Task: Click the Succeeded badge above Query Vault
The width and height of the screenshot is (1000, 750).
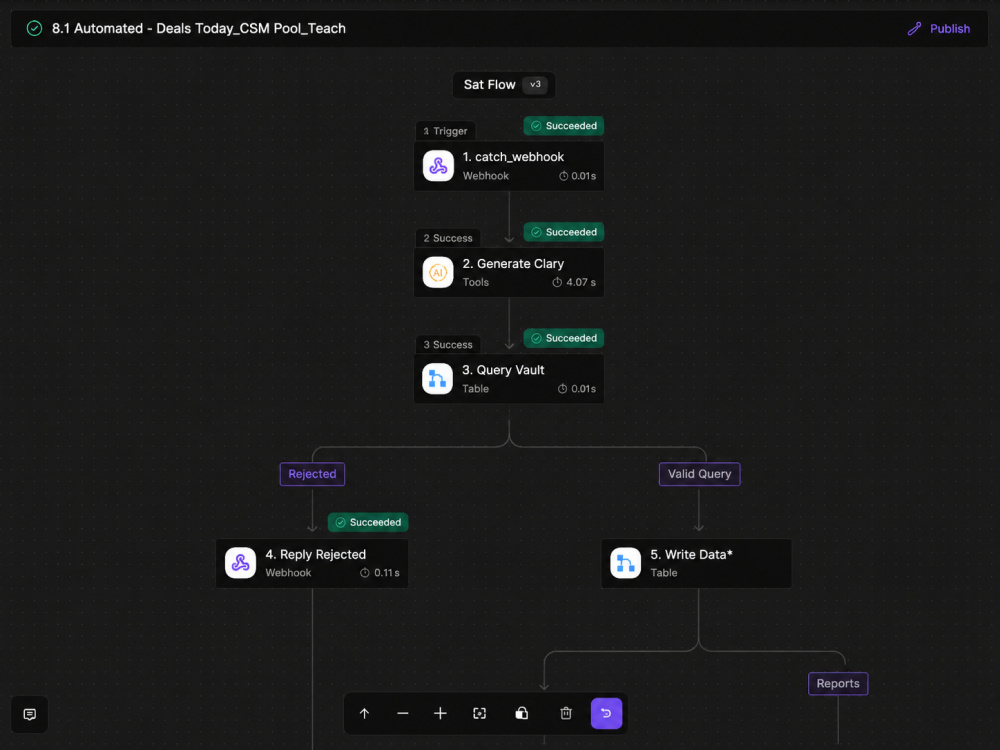Action: click(564, 338)
